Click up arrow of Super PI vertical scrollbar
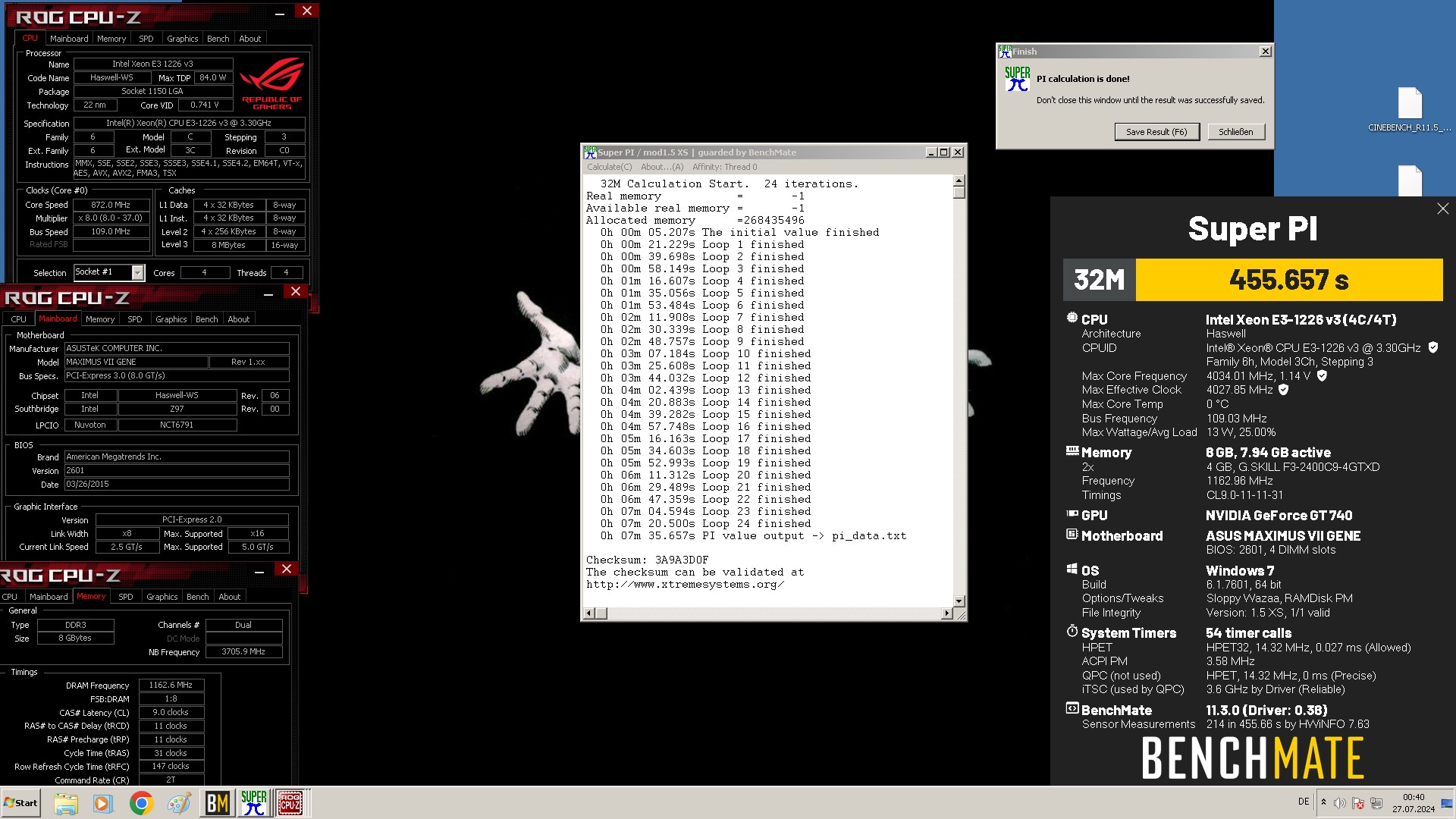The image size is (1456, 819). [x=959, y=180]
